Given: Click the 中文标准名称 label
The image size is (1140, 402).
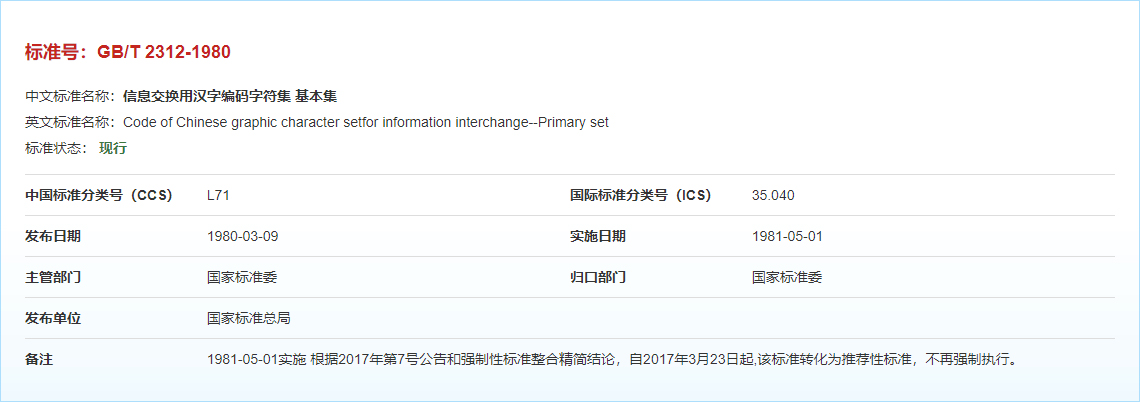Looking at the screenshot, I should 70,96.
